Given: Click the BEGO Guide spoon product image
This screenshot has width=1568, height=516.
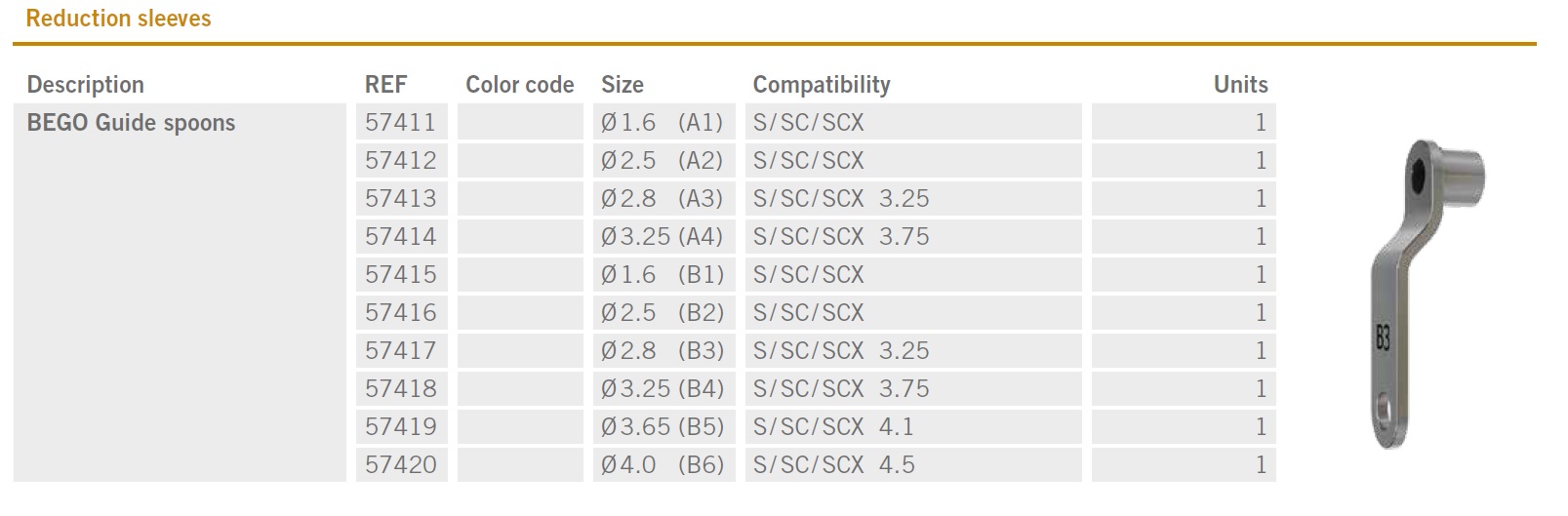Looking at the screenshot, I should click(x=1415, y=293).
